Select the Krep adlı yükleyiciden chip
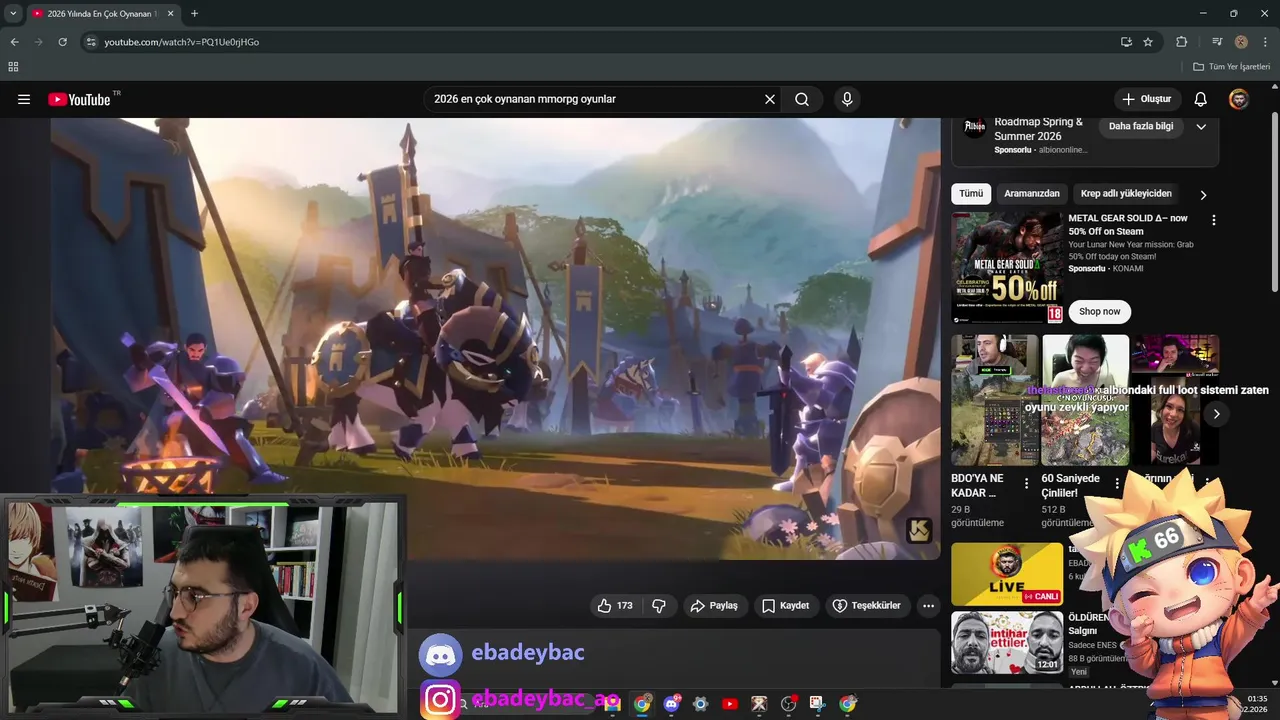Screen dimensions: 1280x720 (1126, 194)
